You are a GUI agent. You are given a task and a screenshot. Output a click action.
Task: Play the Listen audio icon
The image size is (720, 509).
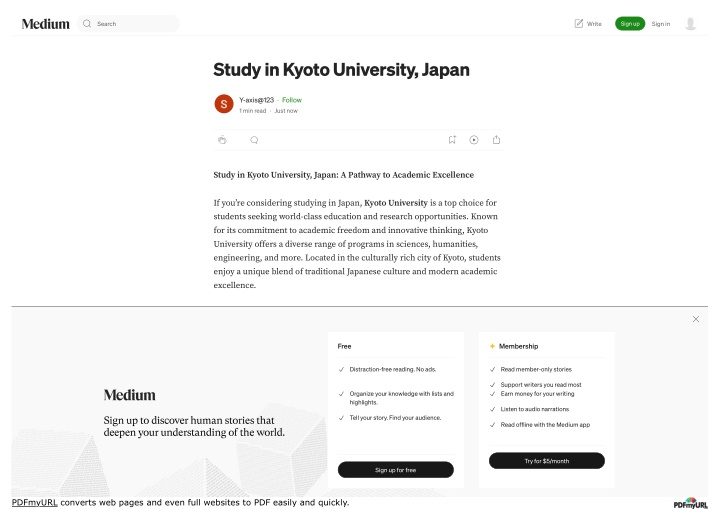coord(474,140)
